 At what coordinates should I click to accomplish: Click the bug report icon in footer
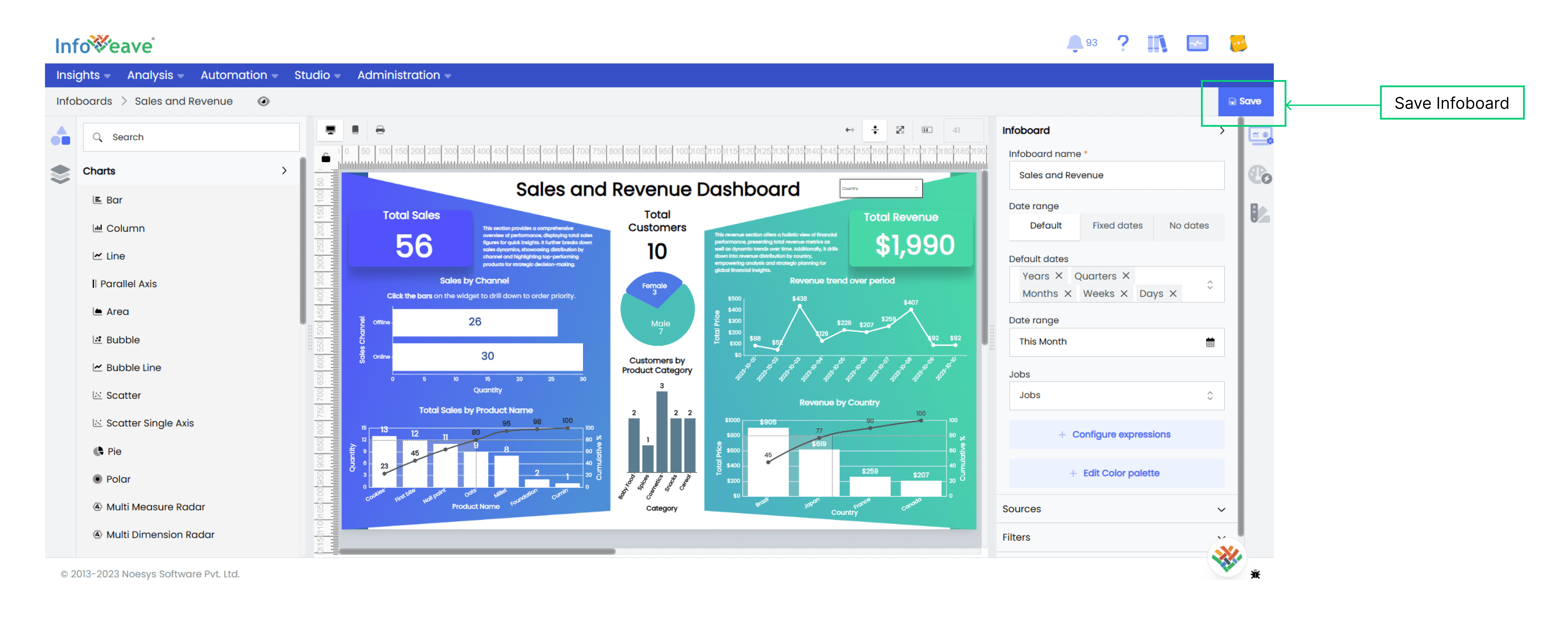point(1255,574)
